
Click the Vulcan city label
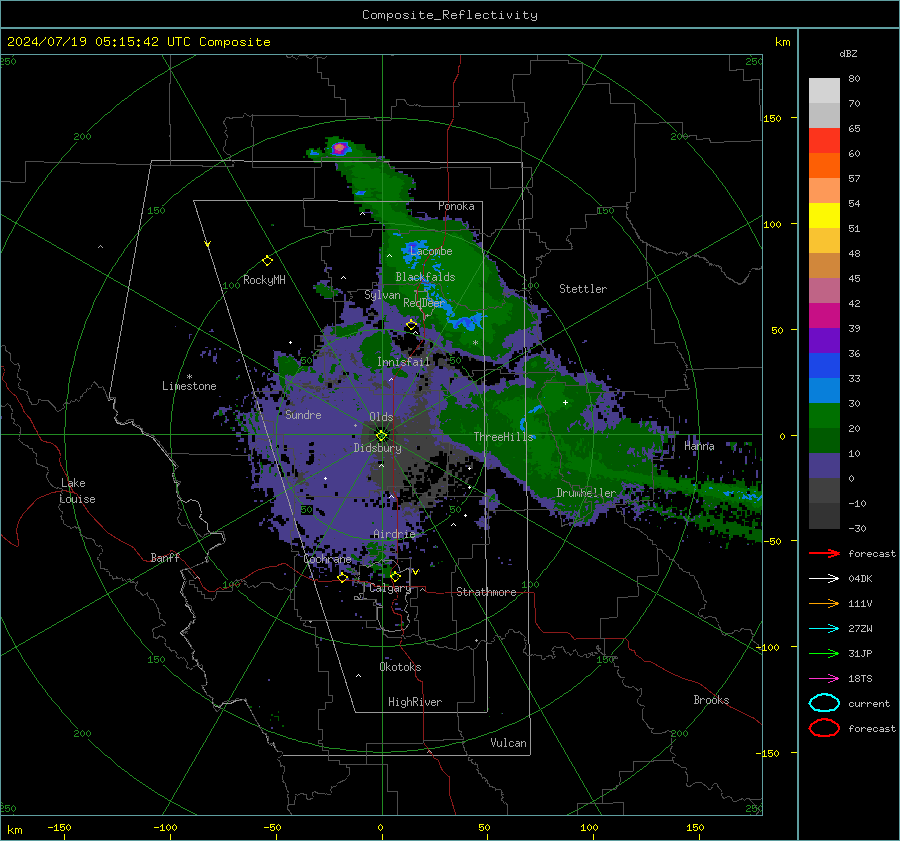[509, 743]
